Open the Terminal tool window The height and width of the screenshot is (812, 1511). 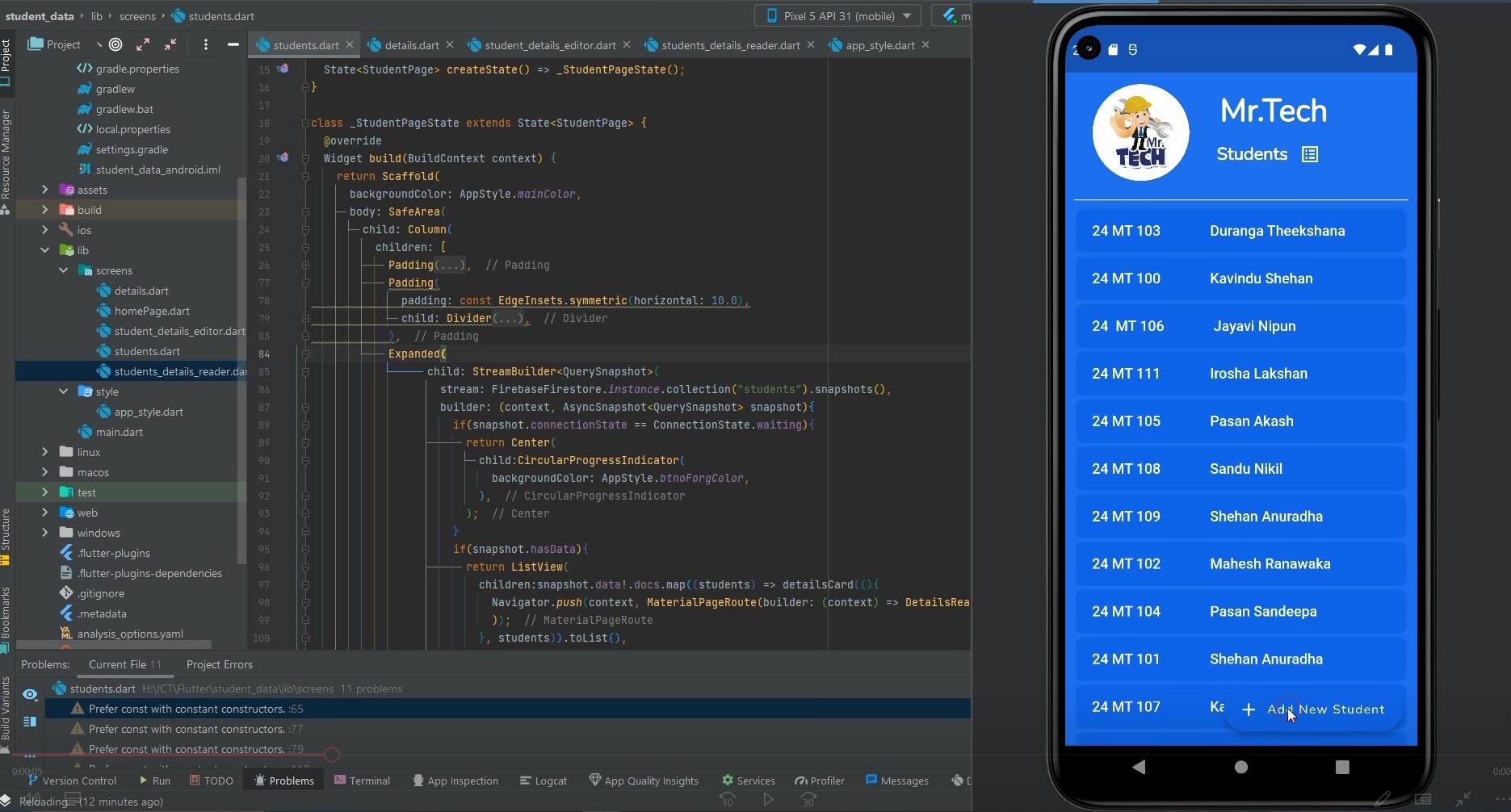click(362, 781)
